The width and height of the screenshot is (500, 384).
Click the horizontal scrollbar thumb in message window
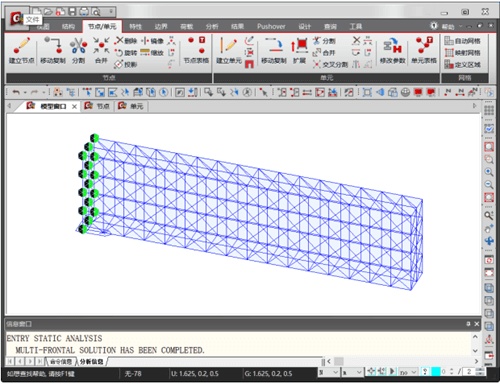[x=339, y=361]
